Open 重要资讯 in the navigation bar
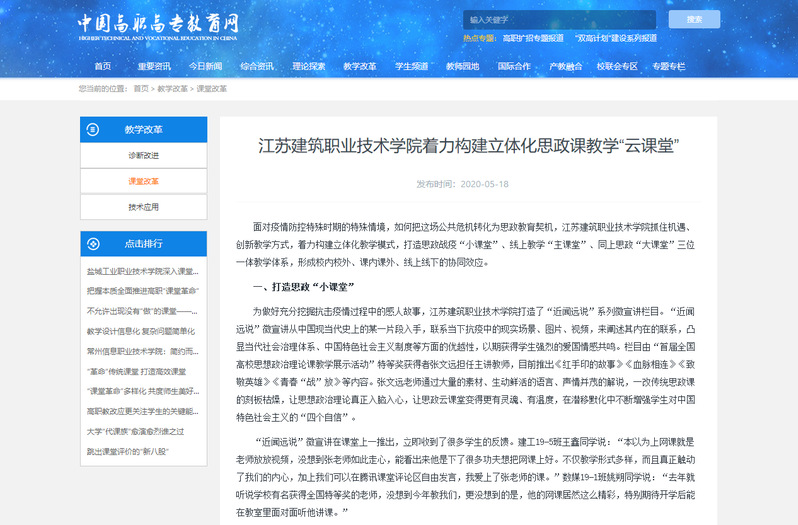The image size is (798, 525). click(154, 66)
